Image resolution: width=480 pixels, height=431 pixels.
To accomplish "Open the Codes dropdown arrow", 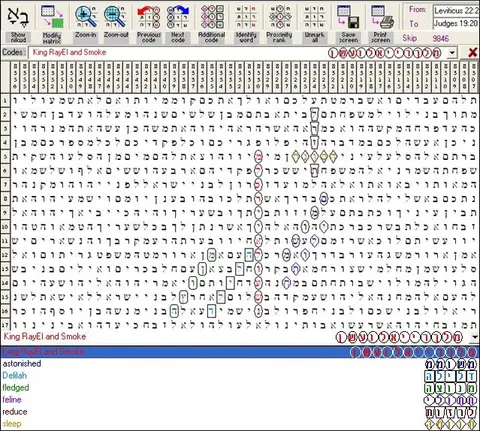I will click(452, 53).
